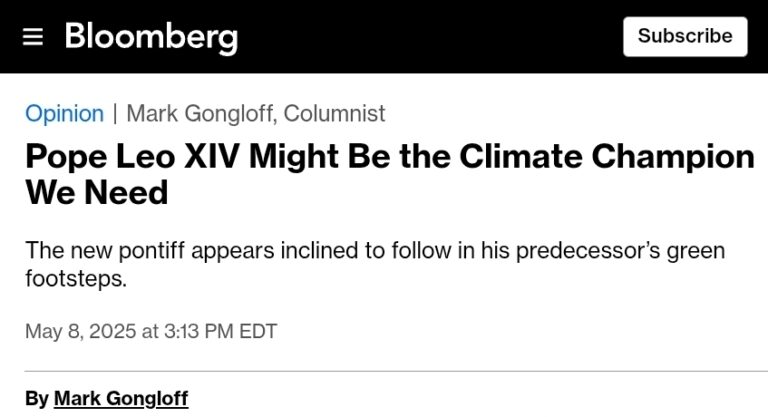The image size is (768, 417).
Task: Click the 'Pope Leo XIV' headline text
Action: pyautogui.click(x=133, y=157)
